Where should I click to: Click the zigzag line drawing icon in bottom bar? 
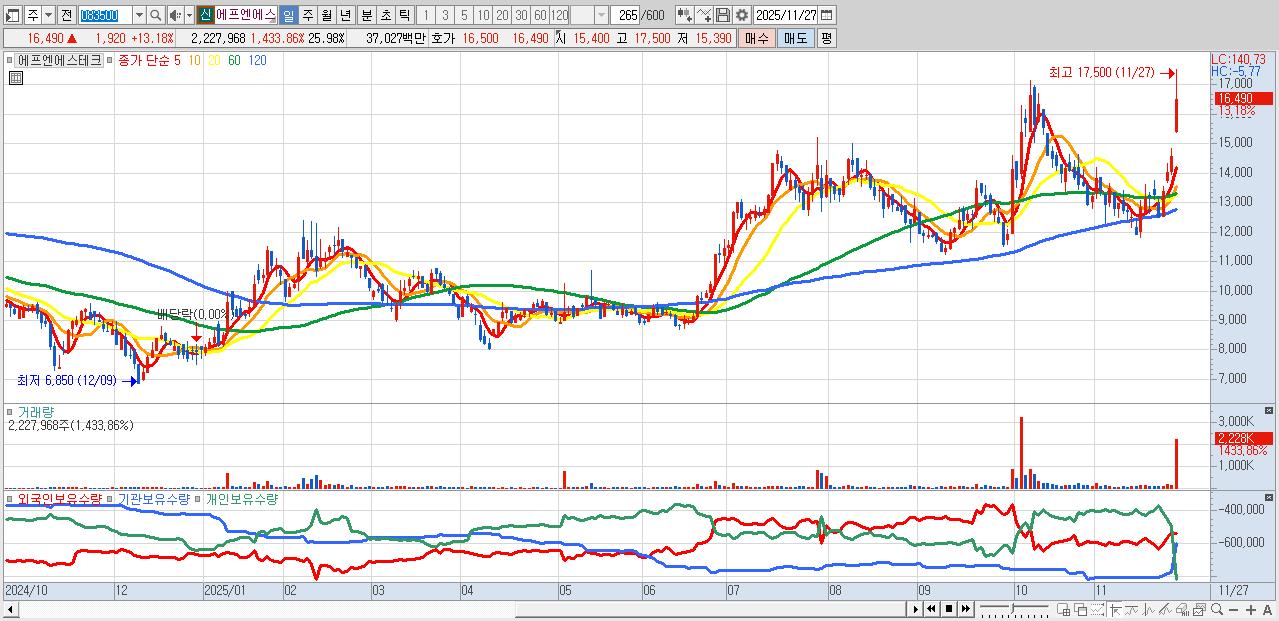[1149, 609]
